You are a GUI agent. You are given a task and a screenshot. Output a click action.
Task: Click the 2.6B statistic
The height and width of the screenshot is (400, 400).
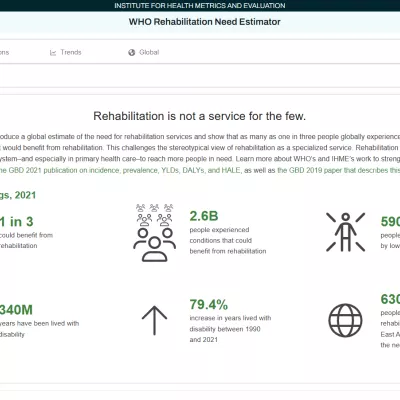204,216
